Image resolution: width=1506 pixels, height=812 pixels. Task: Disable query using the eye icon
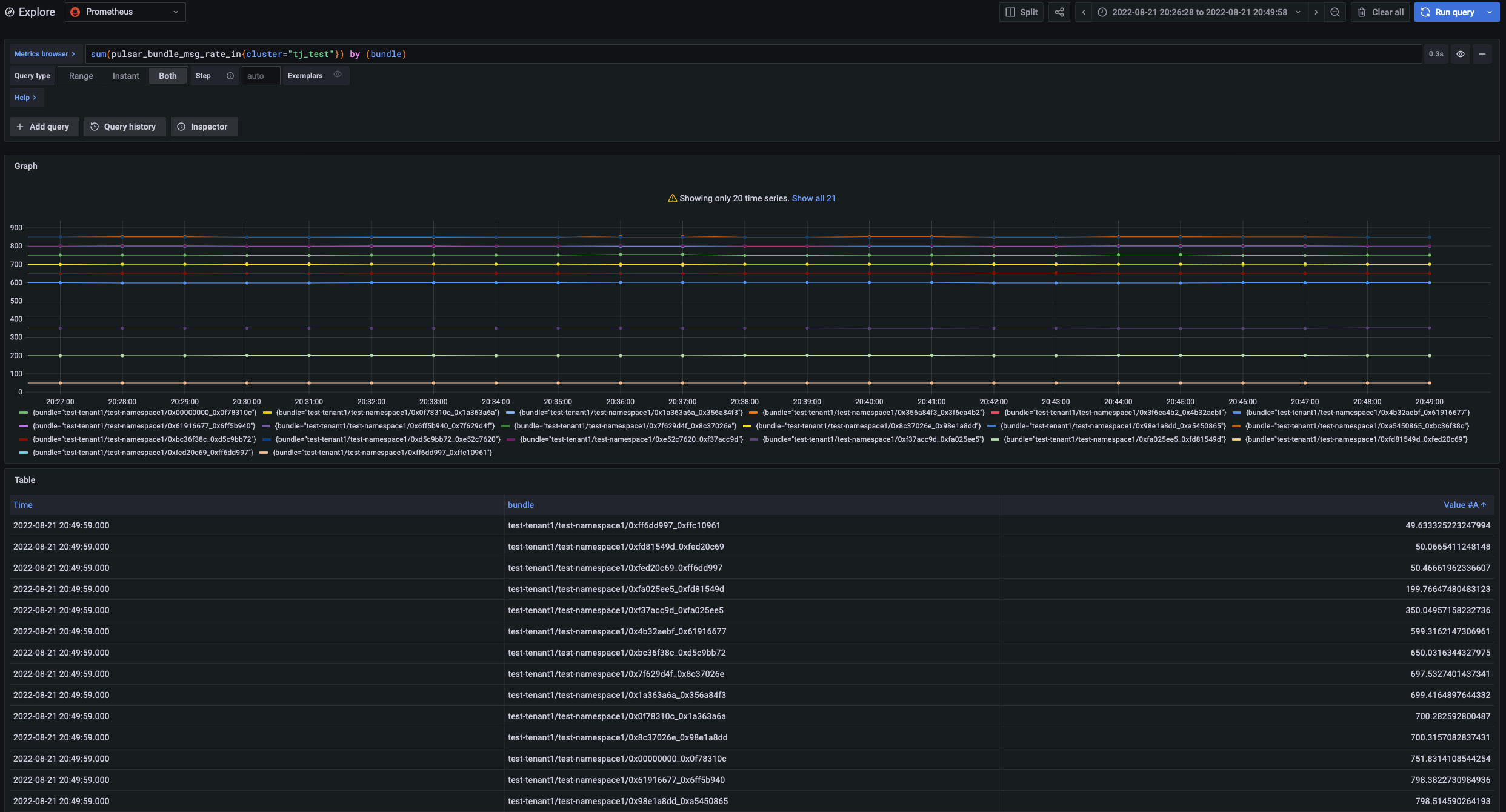(1461, 54)
